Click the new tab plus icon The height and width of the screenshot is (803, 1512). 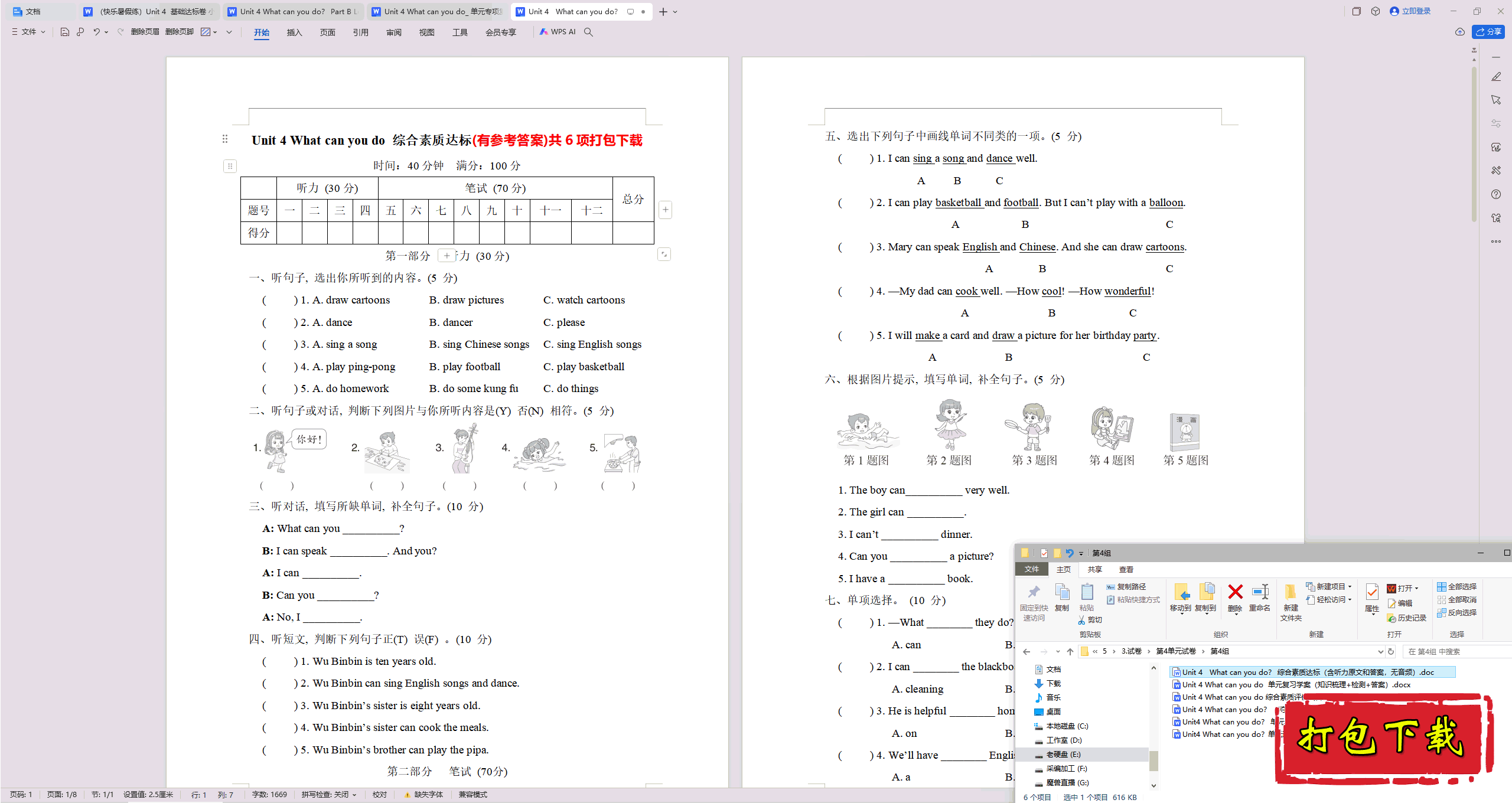663,12
